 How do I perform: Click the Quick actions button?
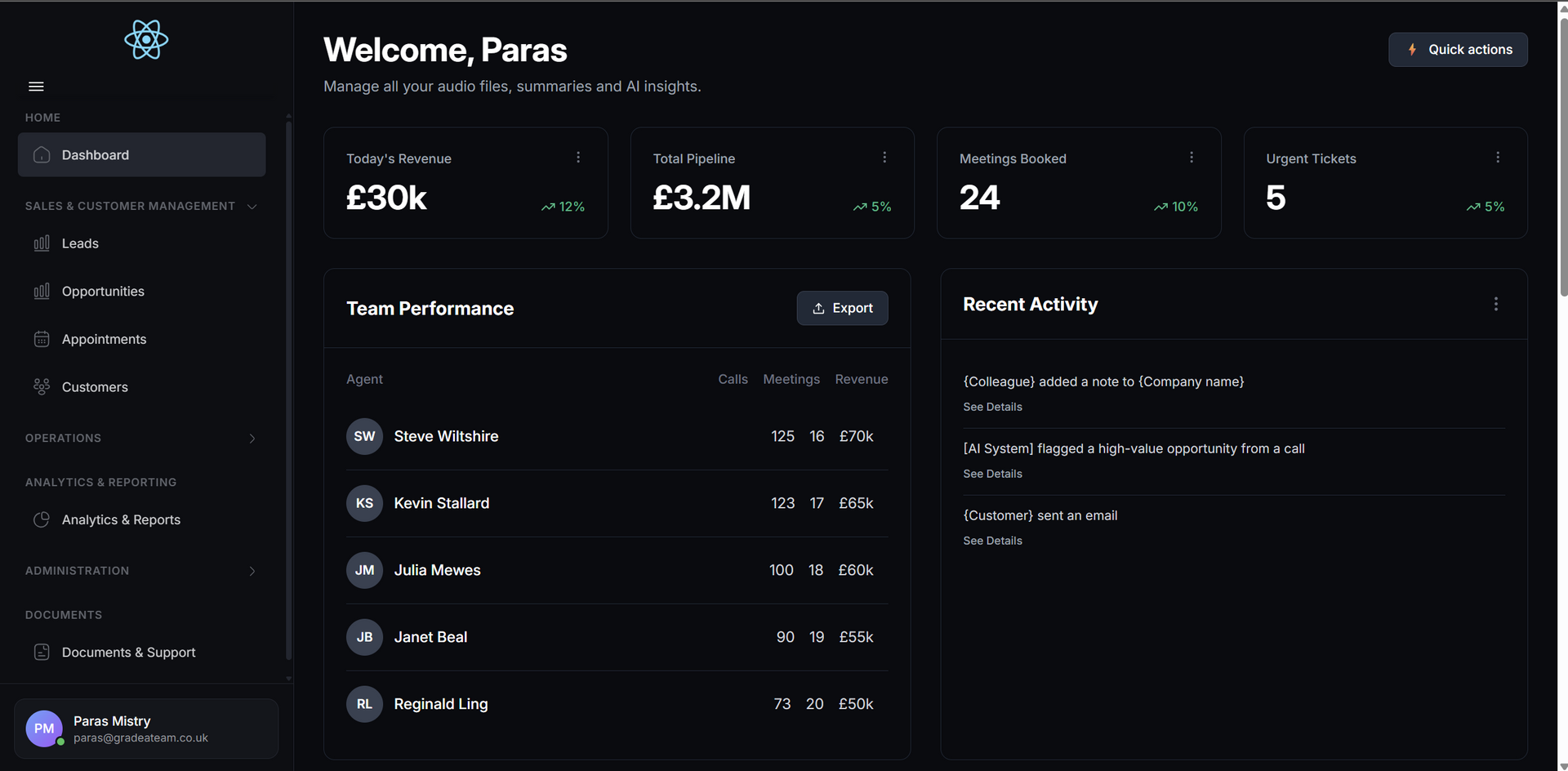click(x=1458, y=49)
